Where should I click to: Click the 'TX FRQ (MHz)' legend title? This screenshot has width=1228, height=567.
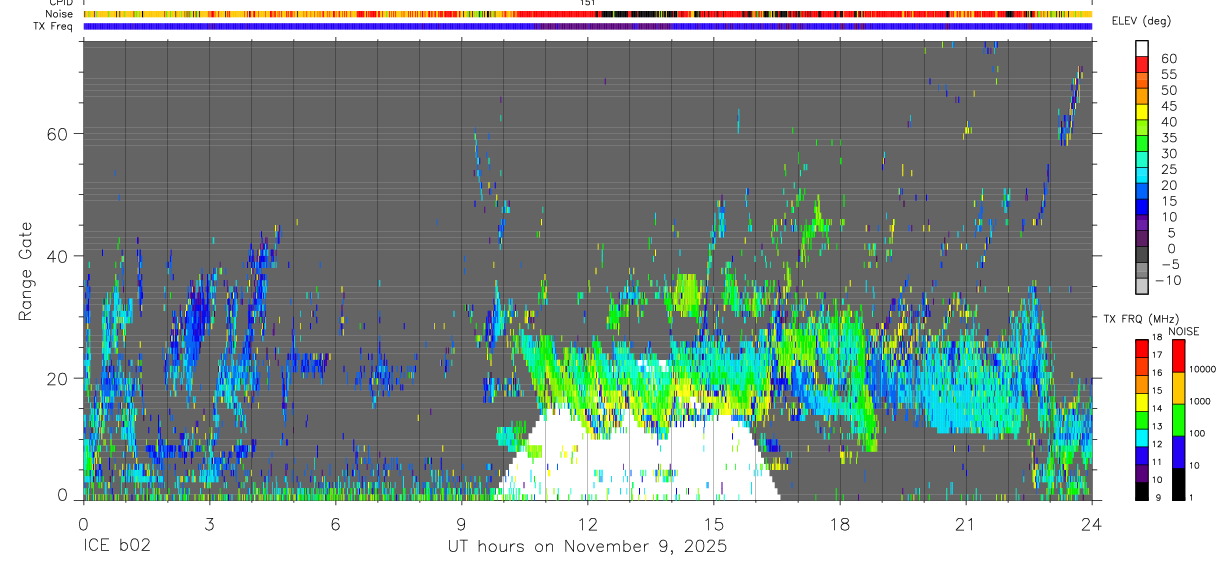click(1141, 319)
